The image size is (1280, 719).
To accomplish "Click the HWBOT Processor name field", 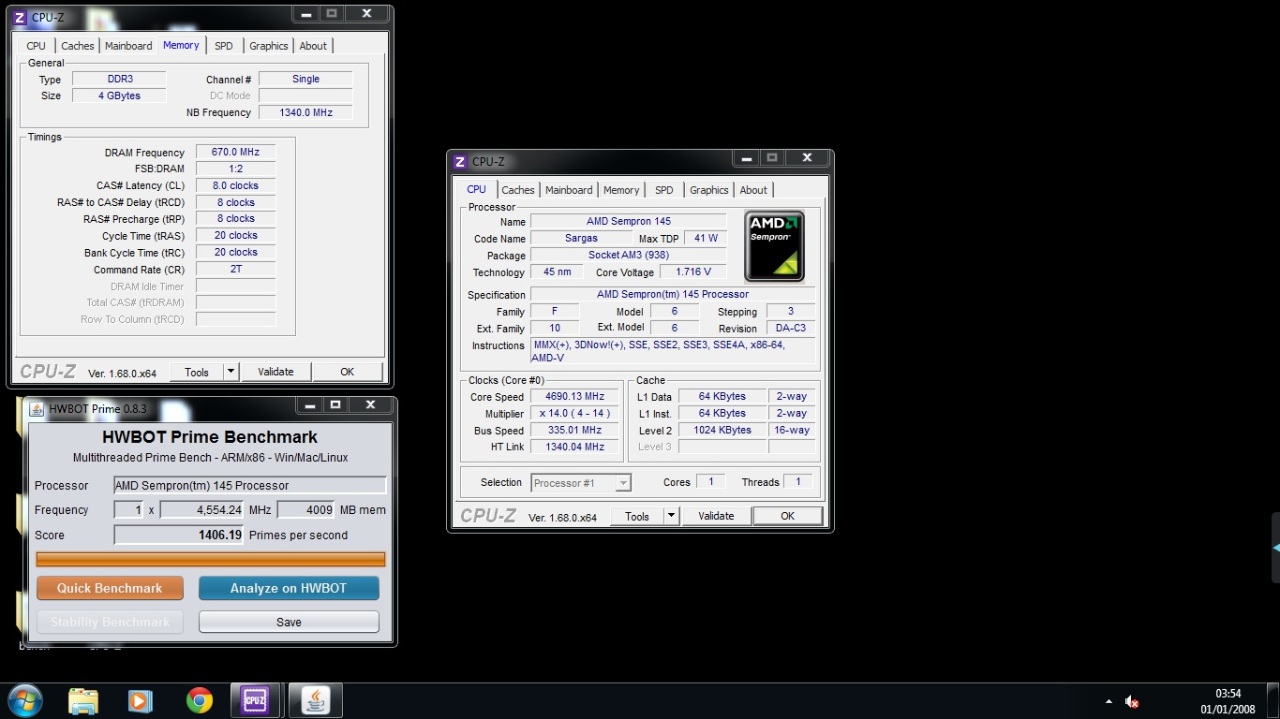I will (x=250, y=485).
